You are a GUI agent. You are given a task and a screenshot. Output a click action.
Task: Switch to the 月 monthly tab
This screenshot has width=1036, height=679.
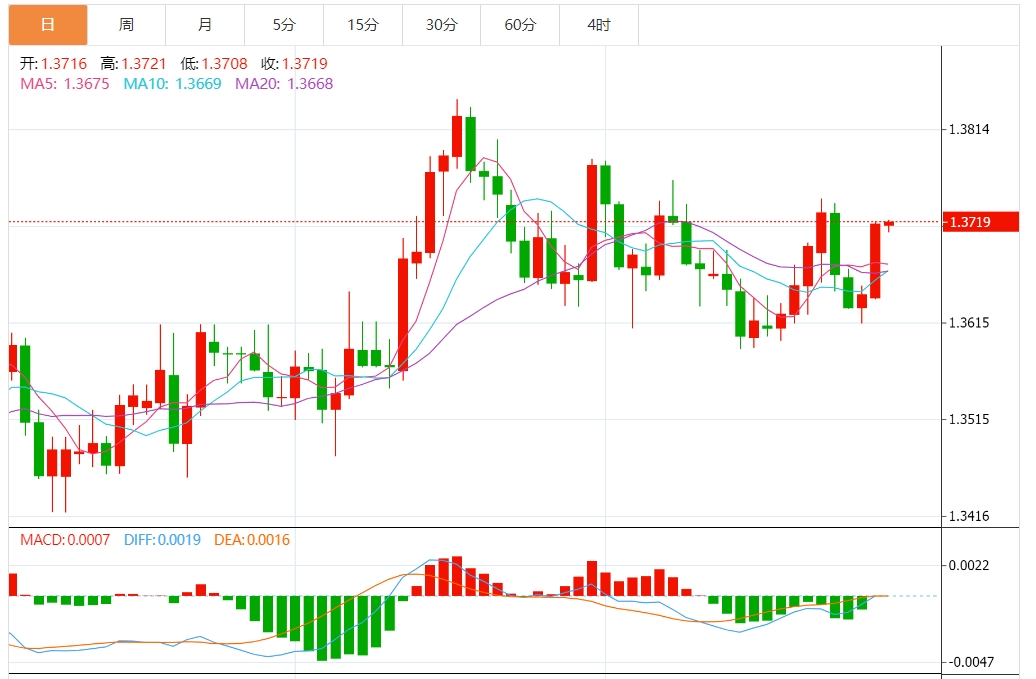[x=205, y=24]
